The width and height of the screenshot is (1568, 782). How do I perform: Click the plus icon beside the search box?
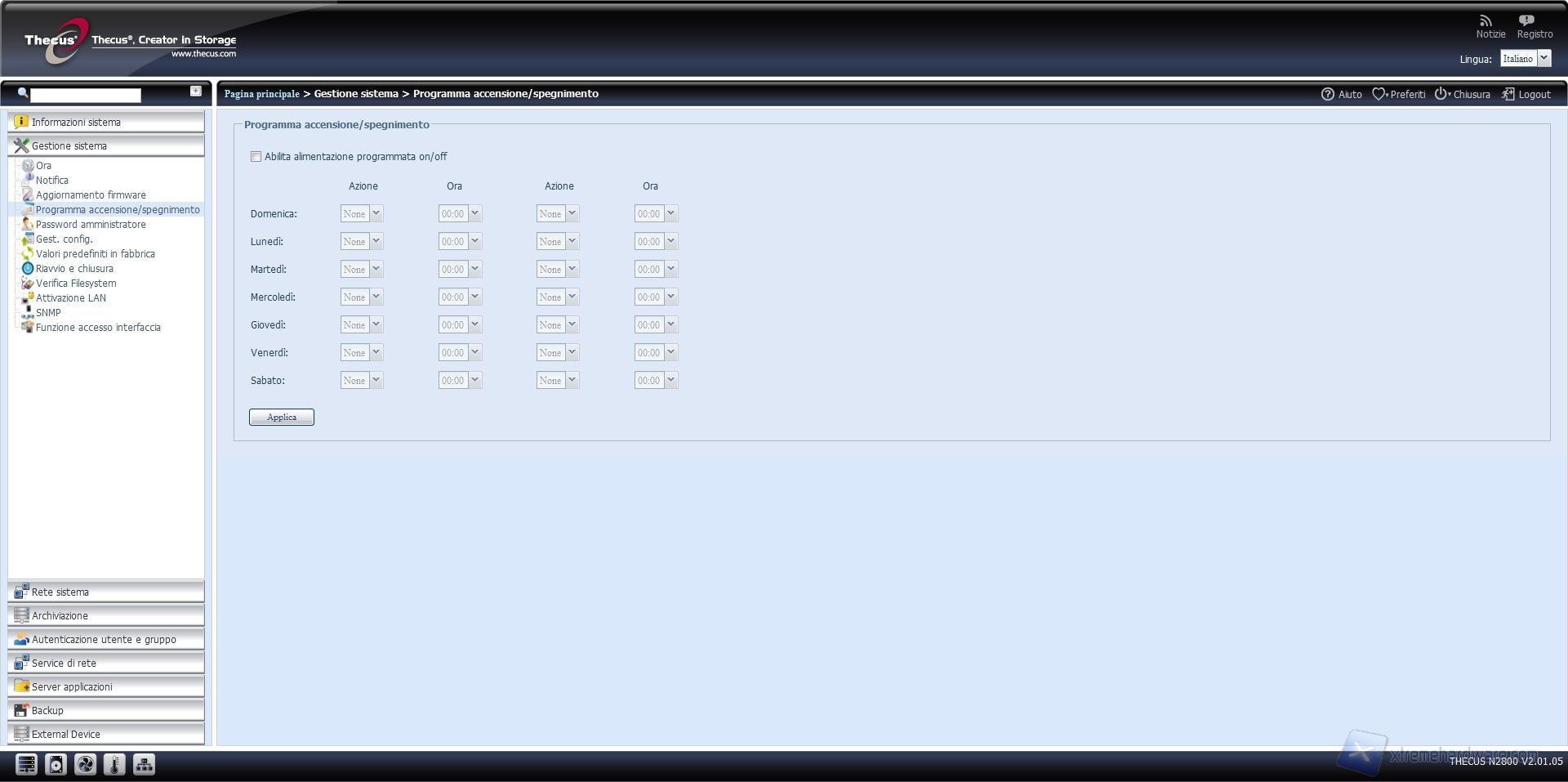coord(196,92)
